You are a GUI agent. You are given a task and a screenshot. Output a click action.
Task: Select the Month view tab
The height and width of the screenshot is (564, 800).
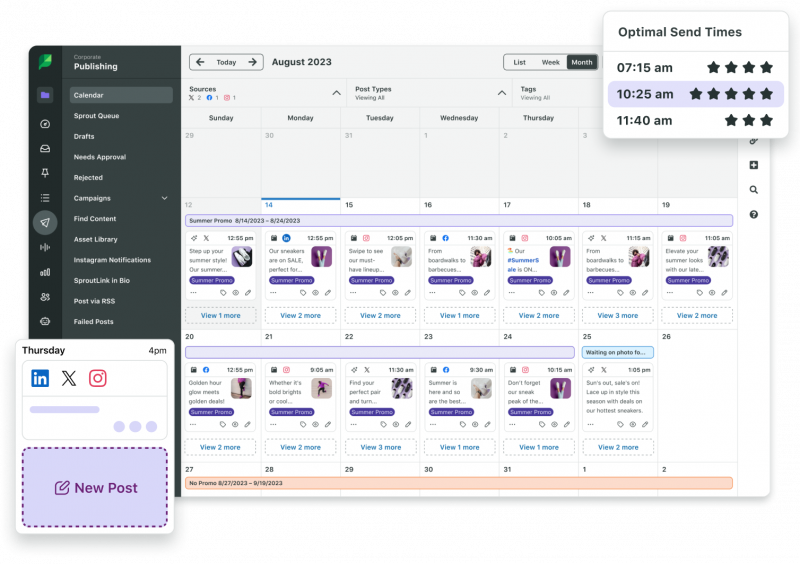click(x=582, y=62)
